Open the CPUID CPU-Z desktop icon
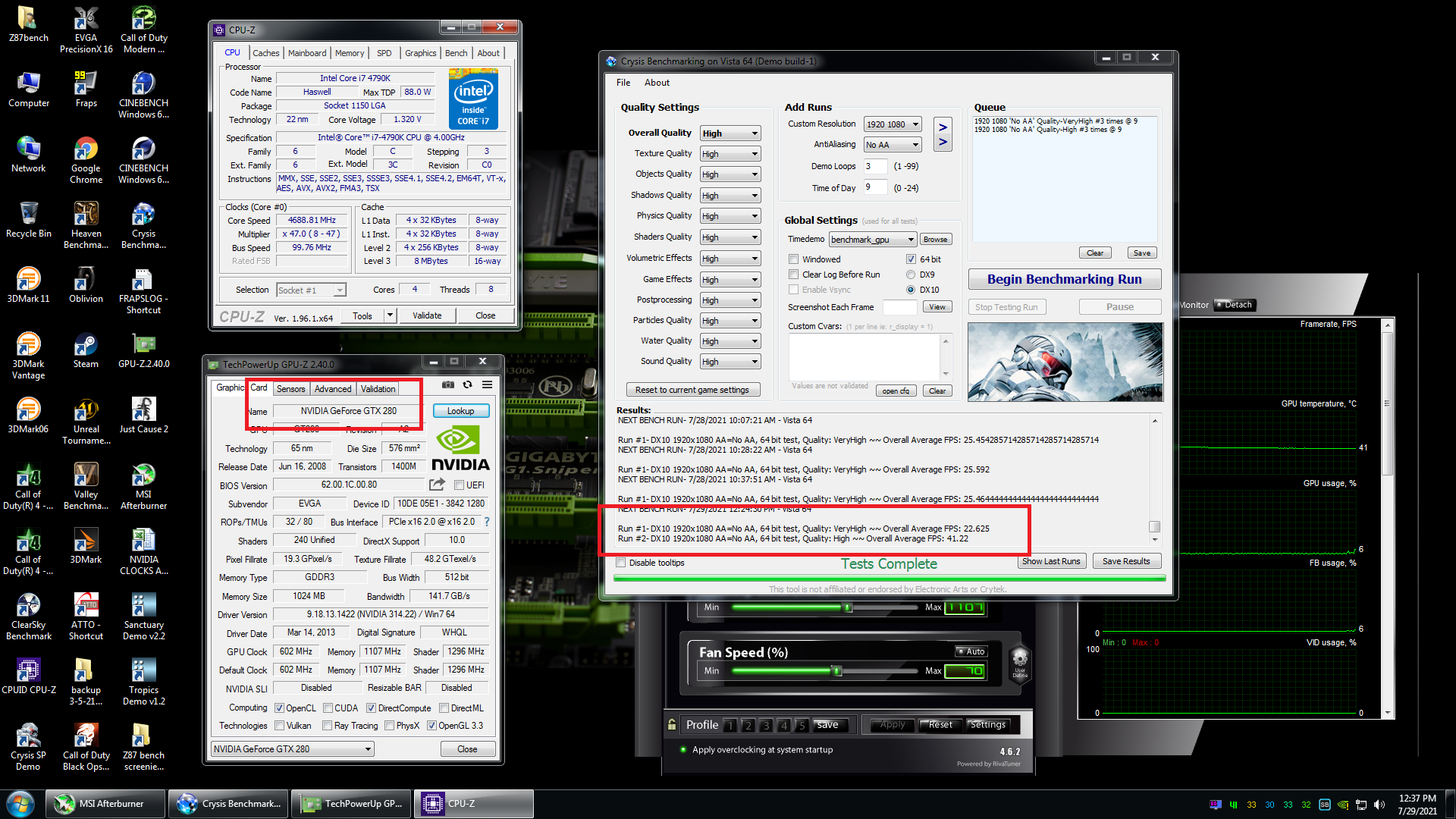 click(28, 676)
